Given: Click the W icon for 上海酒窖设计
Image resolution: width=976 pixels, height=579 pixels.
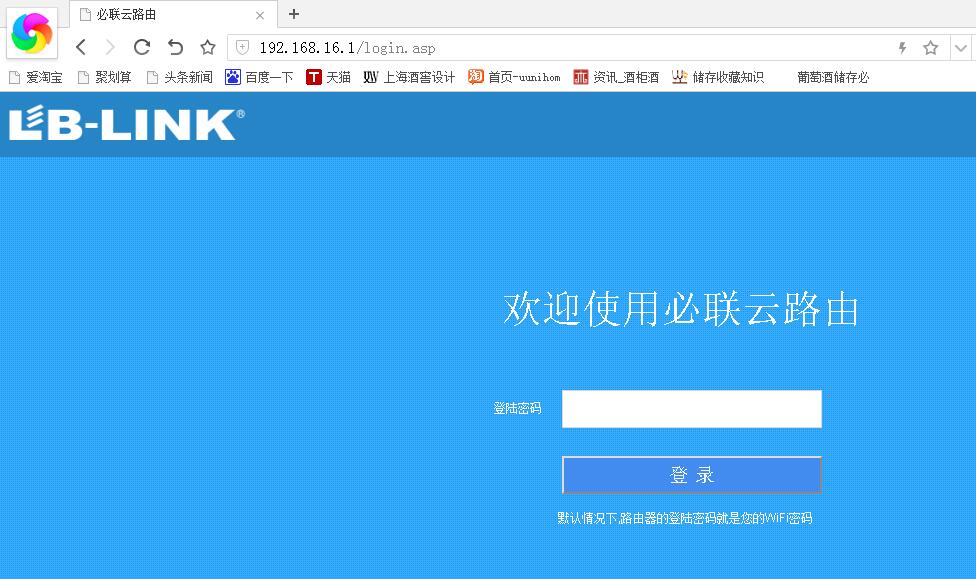Looking at the screenshot, I should click(x=371, y=76).
